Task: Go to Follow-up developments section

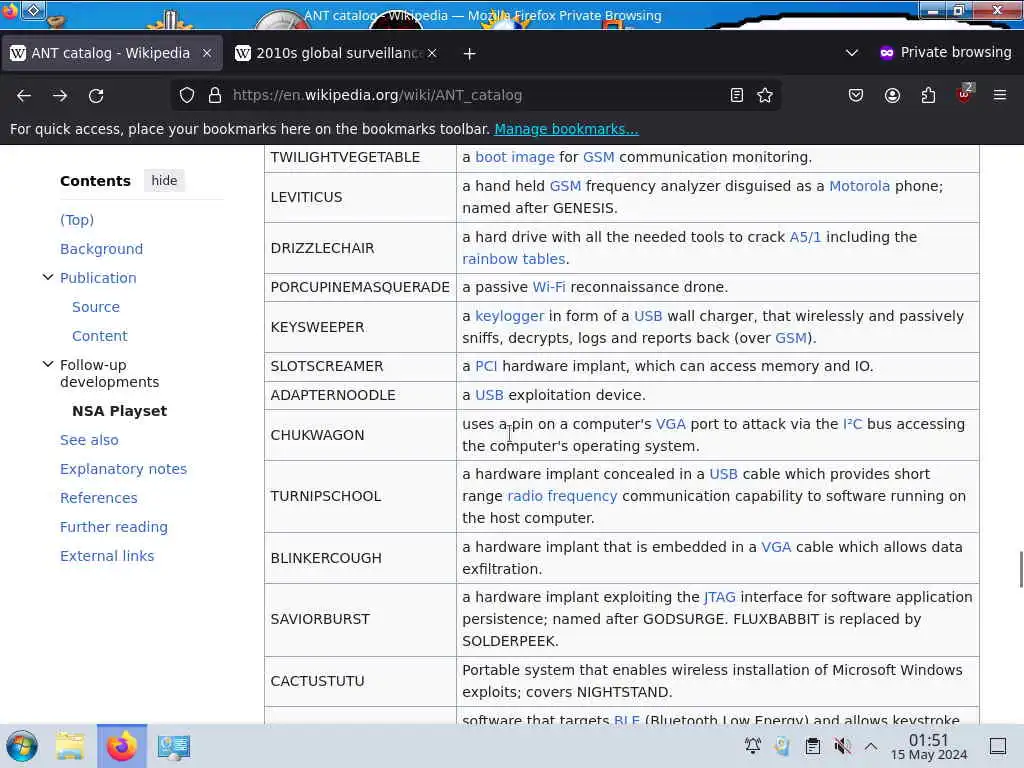Action: pos(109,373)
